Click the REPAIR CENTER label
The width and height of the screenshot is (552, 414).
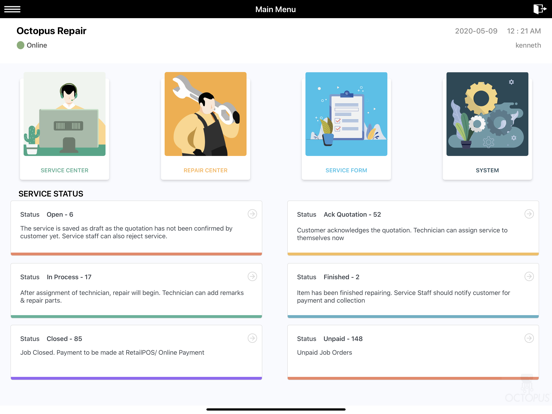coord(206,170)
